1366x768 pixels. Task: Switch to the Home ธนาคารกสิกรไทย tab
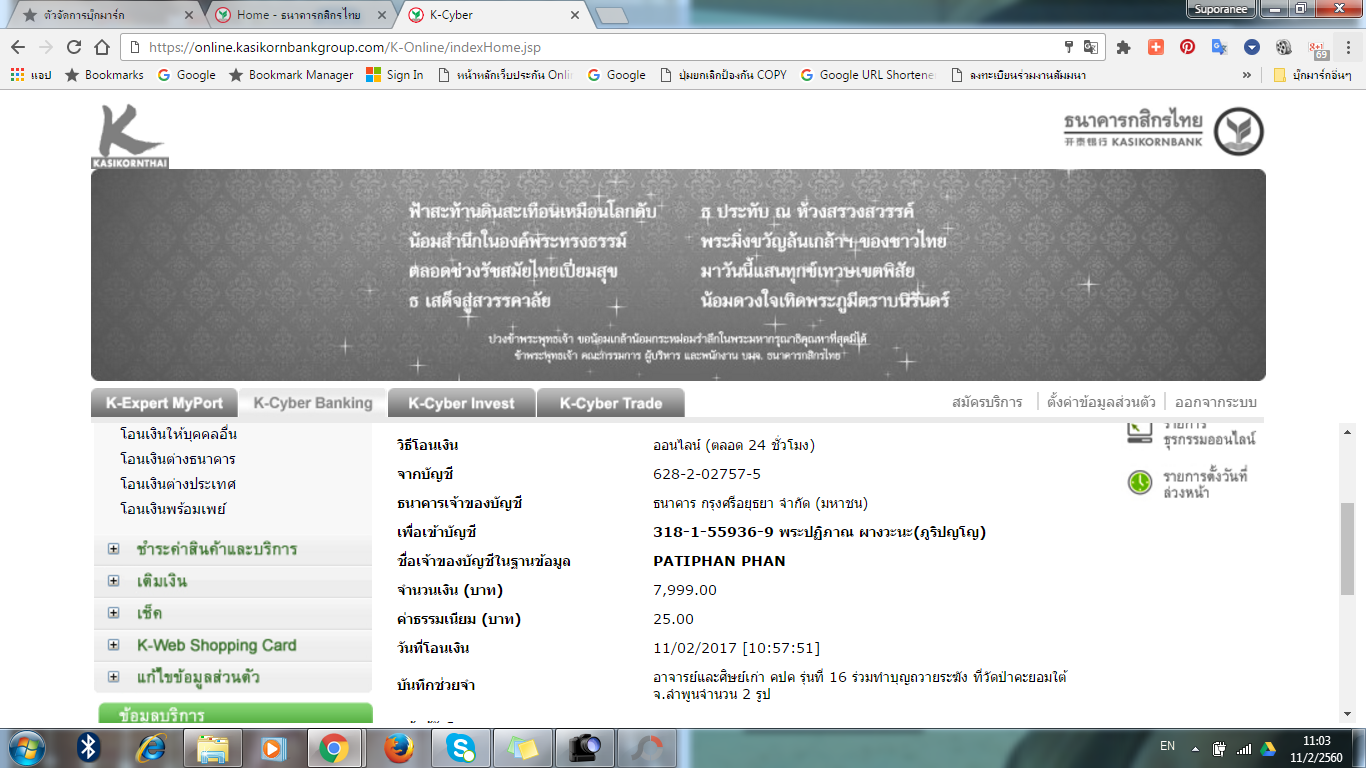tap(301, 15)
